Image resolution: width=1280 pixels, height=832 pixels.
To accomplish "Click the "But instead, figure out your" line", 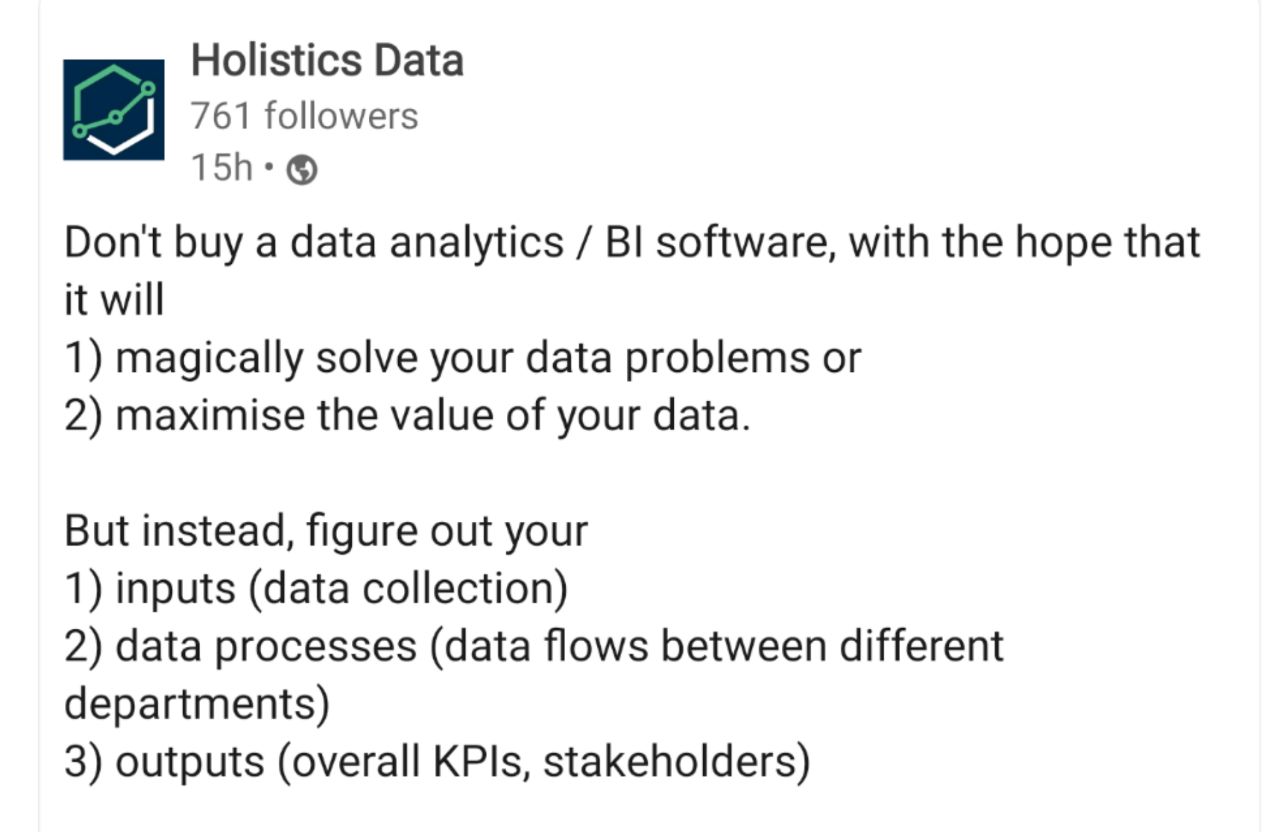I will (x=326, y=531).
